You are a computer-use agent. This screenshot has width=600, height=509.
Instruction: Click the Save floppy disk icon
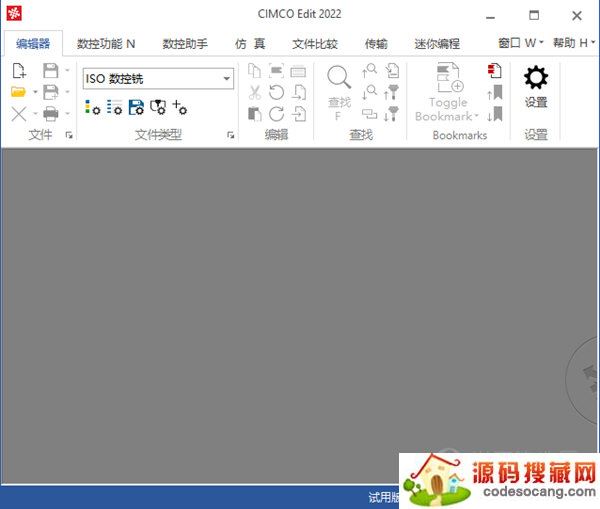pos(51,71)
